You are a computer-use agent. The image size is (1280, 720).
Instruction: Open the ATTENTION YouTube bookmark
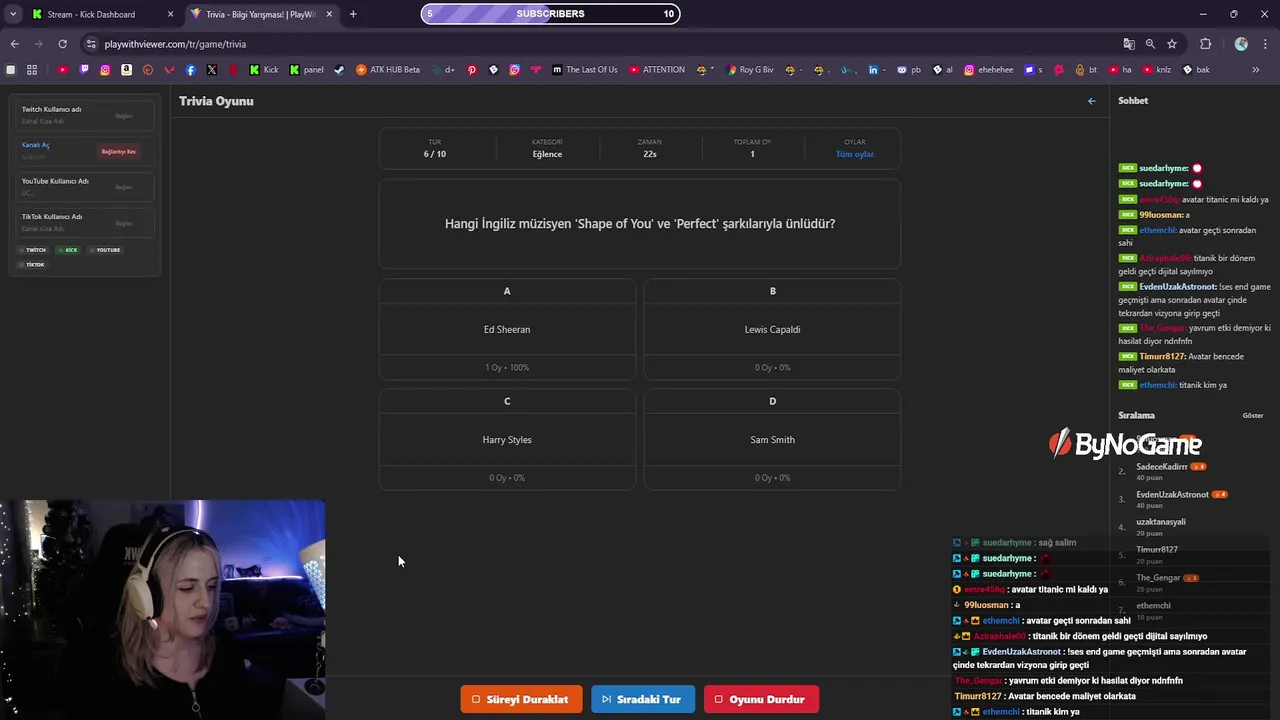point(657,70)
